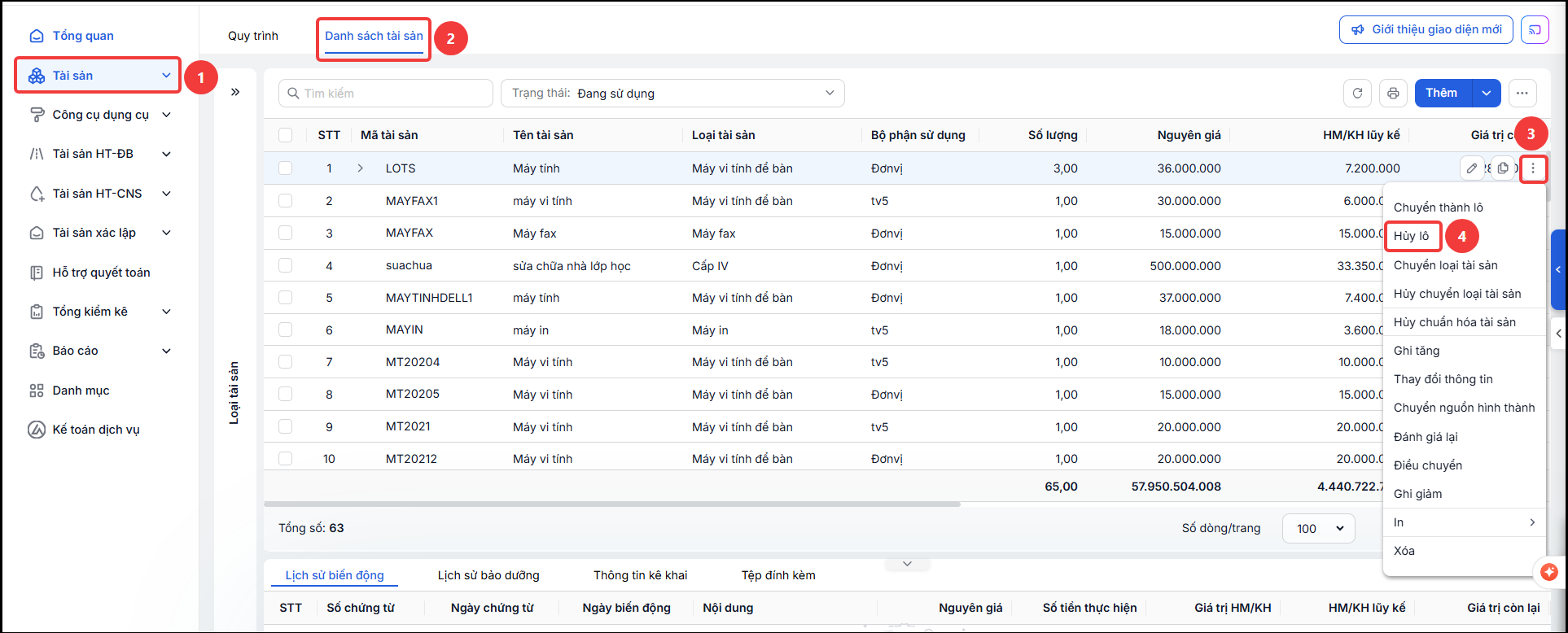Click the printer icon in toolbar
The image size is (1568, 633).
tap(1393, 93)
